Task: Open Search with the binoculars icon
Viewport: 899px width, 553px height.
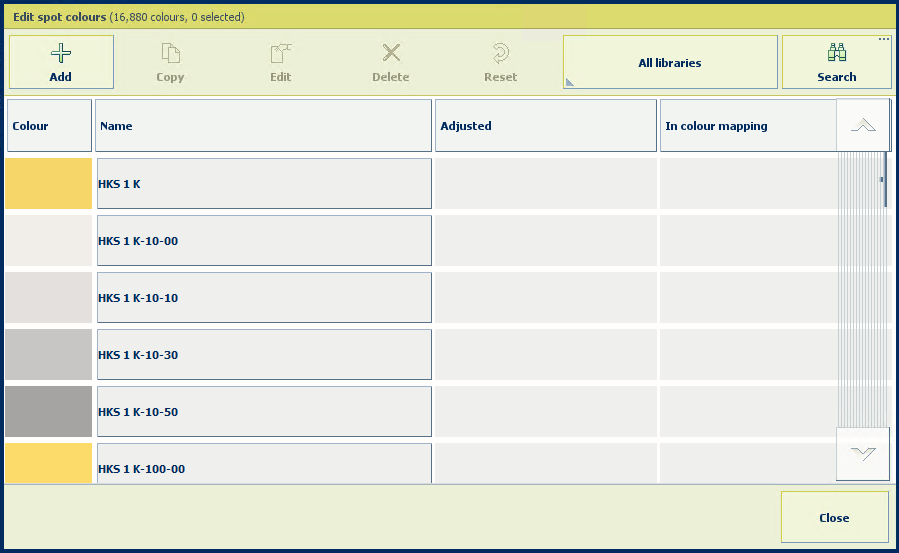Action: [x=837, y=54]
